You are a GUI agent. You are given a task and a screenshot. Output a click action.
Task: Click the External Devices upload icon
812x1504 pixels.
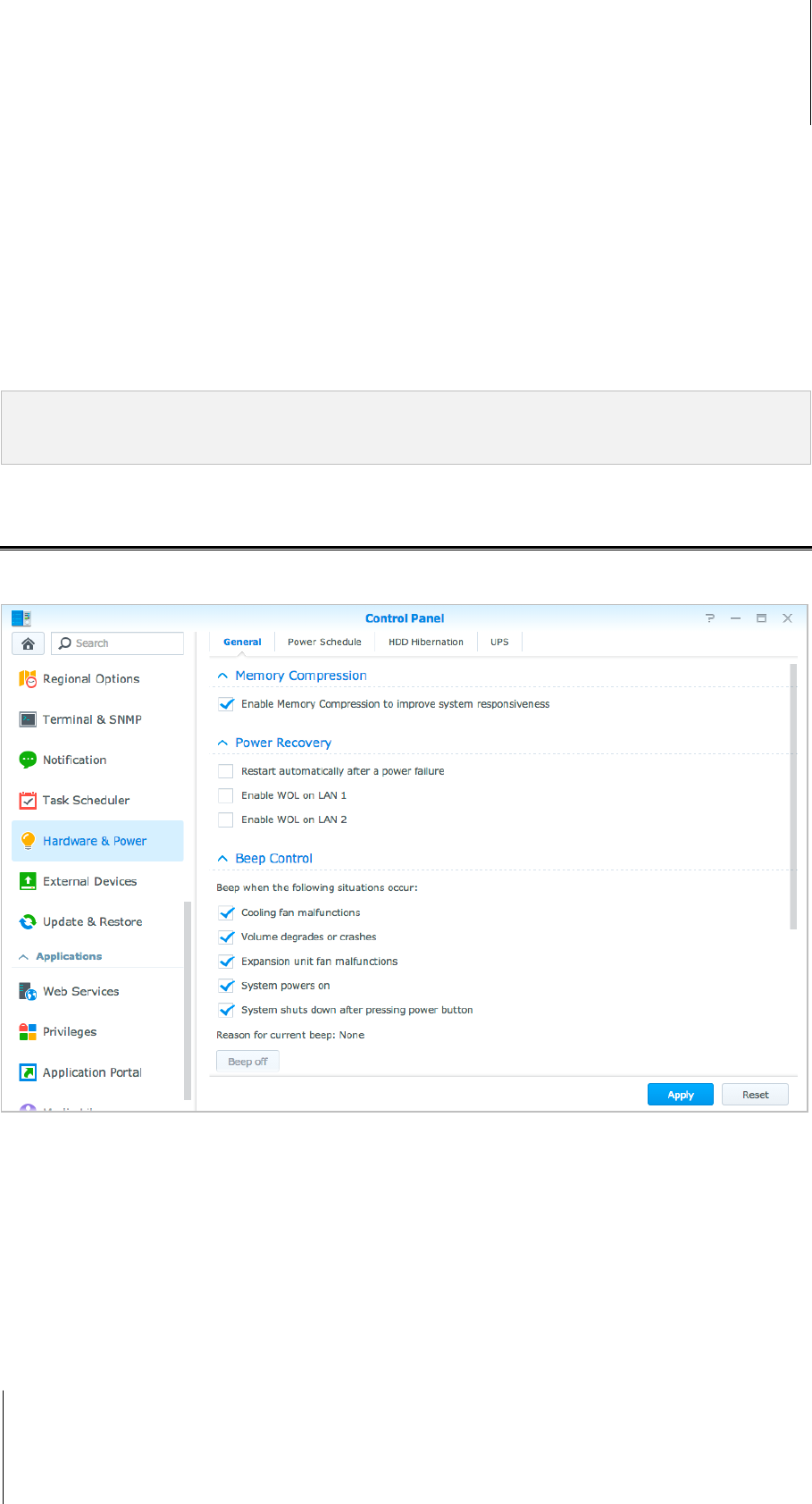coord(28,881)
